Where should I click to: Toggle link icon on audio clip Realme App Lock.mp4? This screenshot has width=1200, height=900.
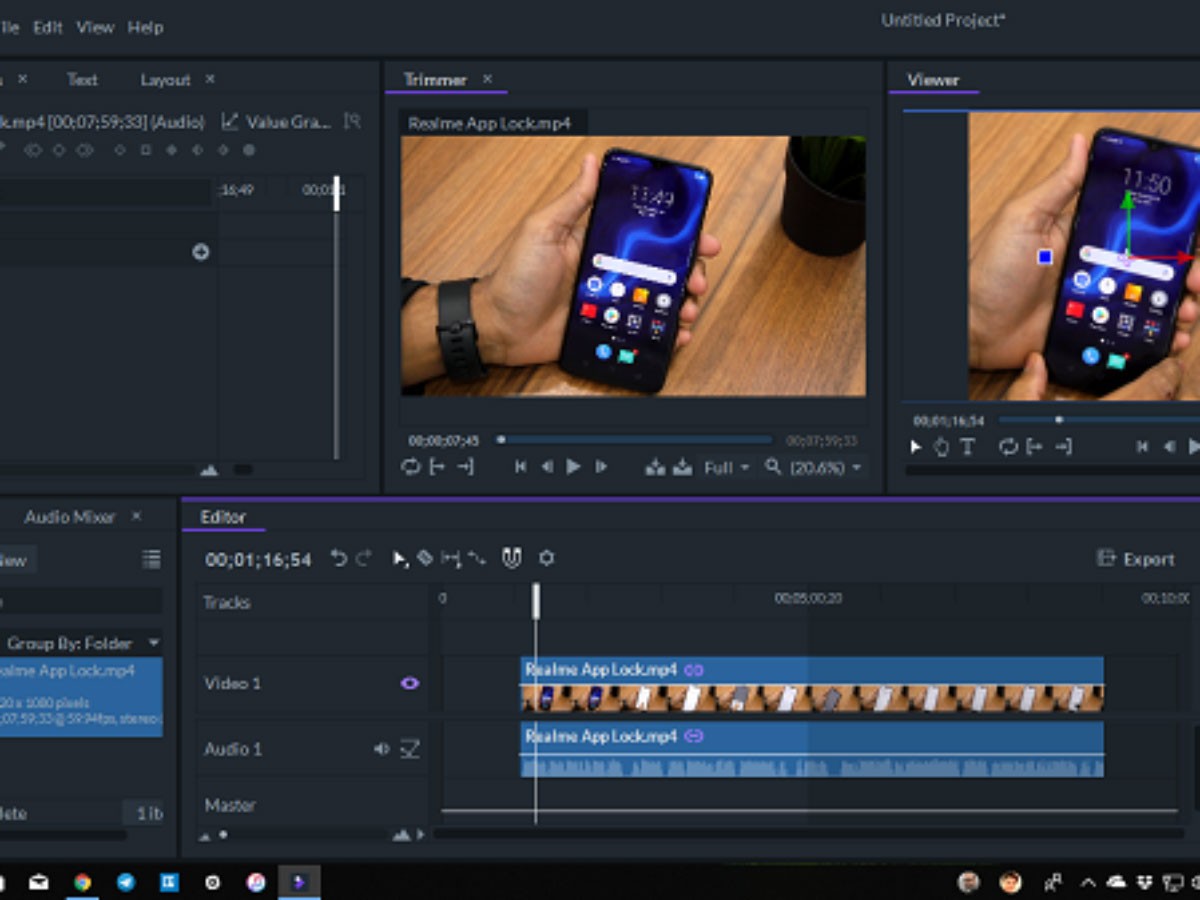[694, 736]
